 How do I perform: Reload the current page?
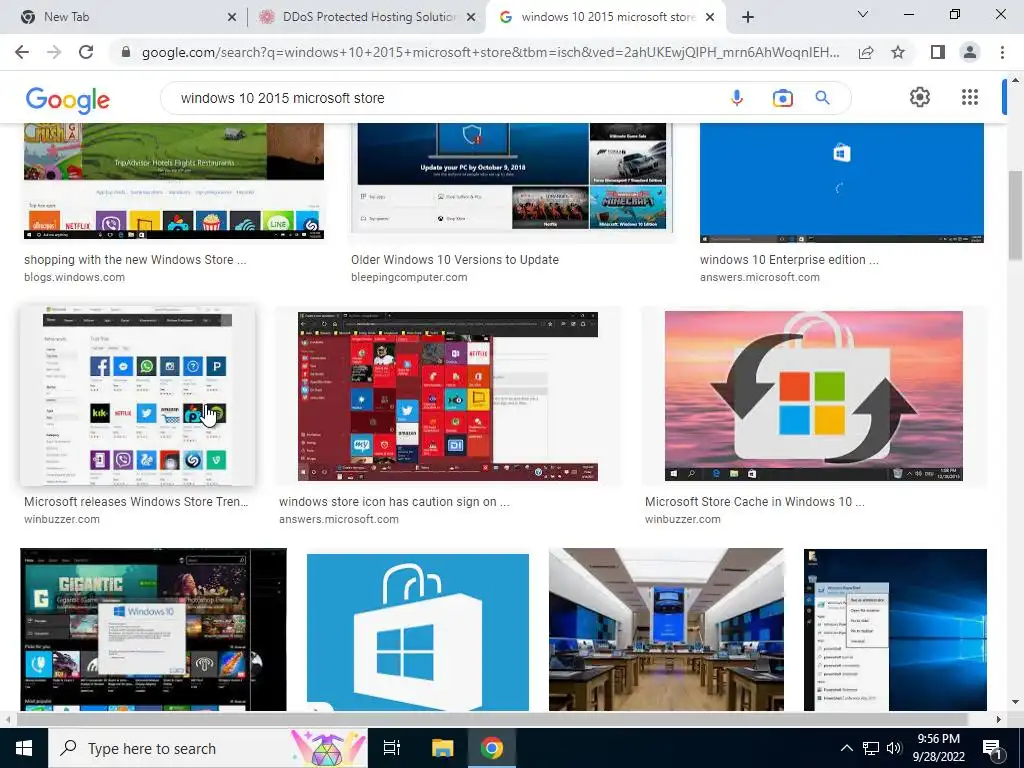coord(86,52)
